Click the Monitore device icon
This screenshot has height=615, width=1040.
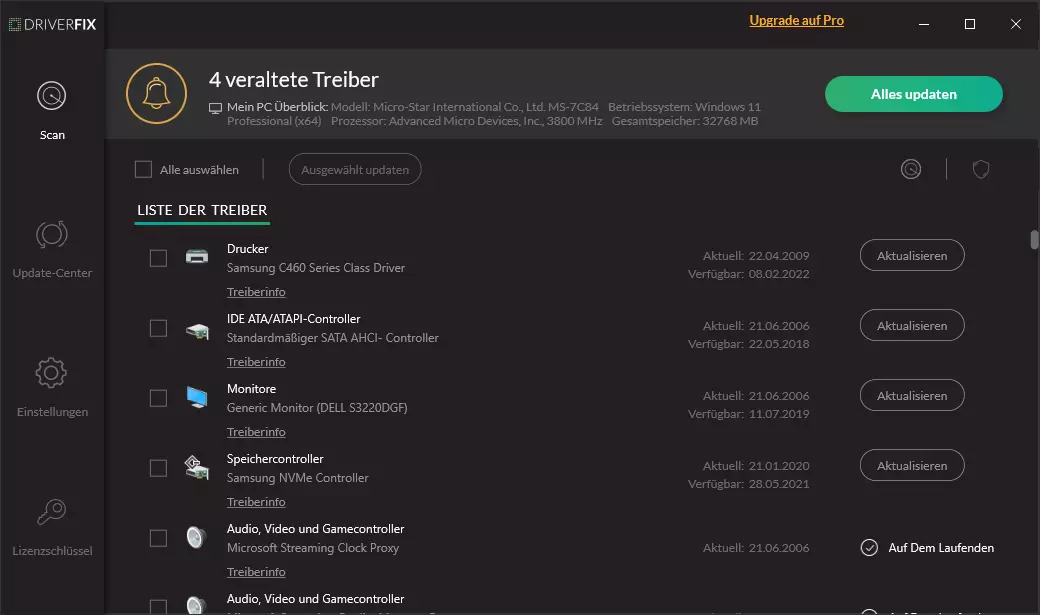coord(197,397)
